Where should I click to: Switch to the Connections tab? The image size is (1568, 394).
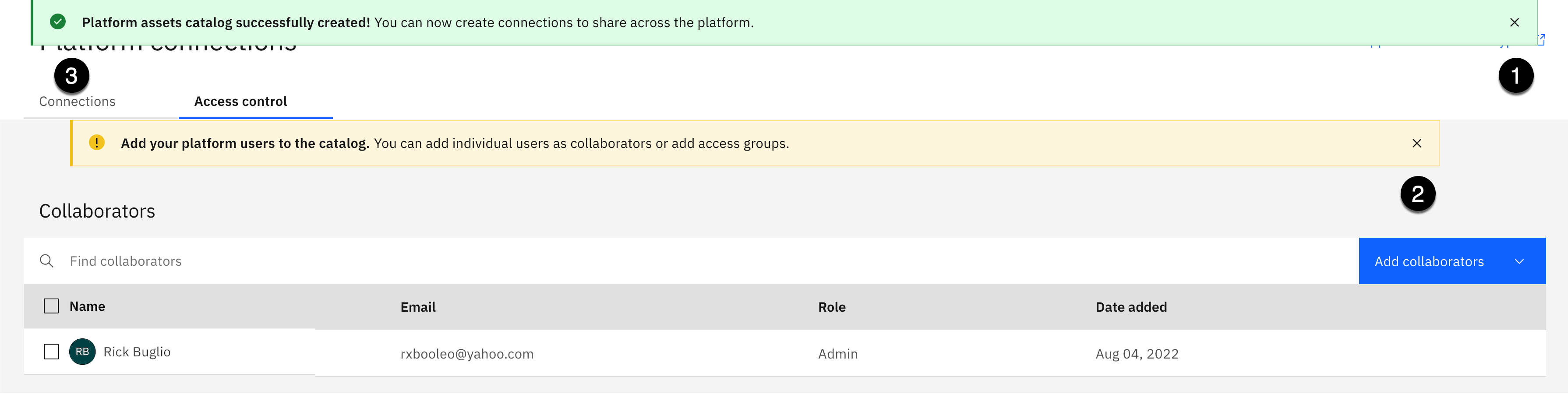(77, 102)
